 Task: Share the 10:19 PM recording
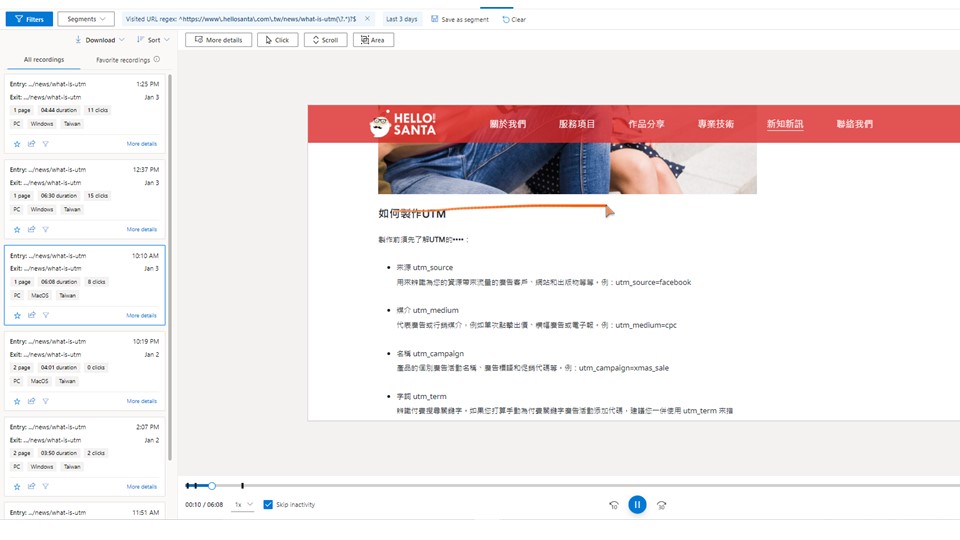click(31, 401)
